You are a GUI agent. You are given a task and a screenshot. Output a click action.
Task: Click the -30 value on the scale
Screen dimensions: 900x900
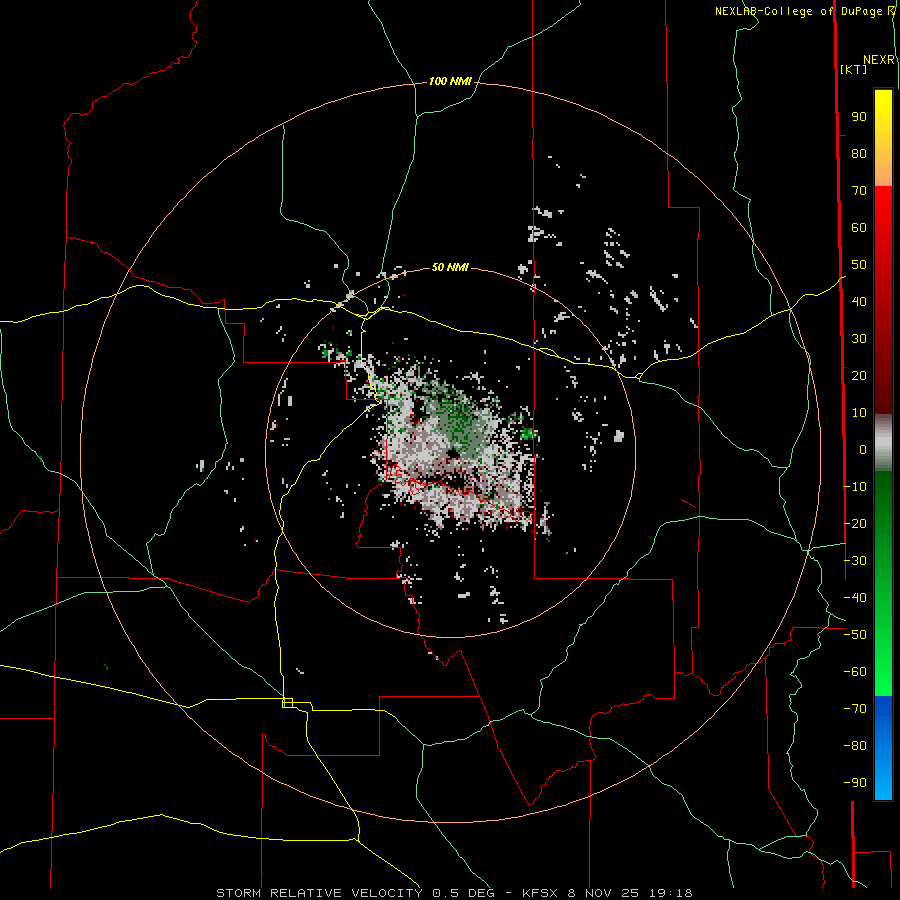point(855,561)
